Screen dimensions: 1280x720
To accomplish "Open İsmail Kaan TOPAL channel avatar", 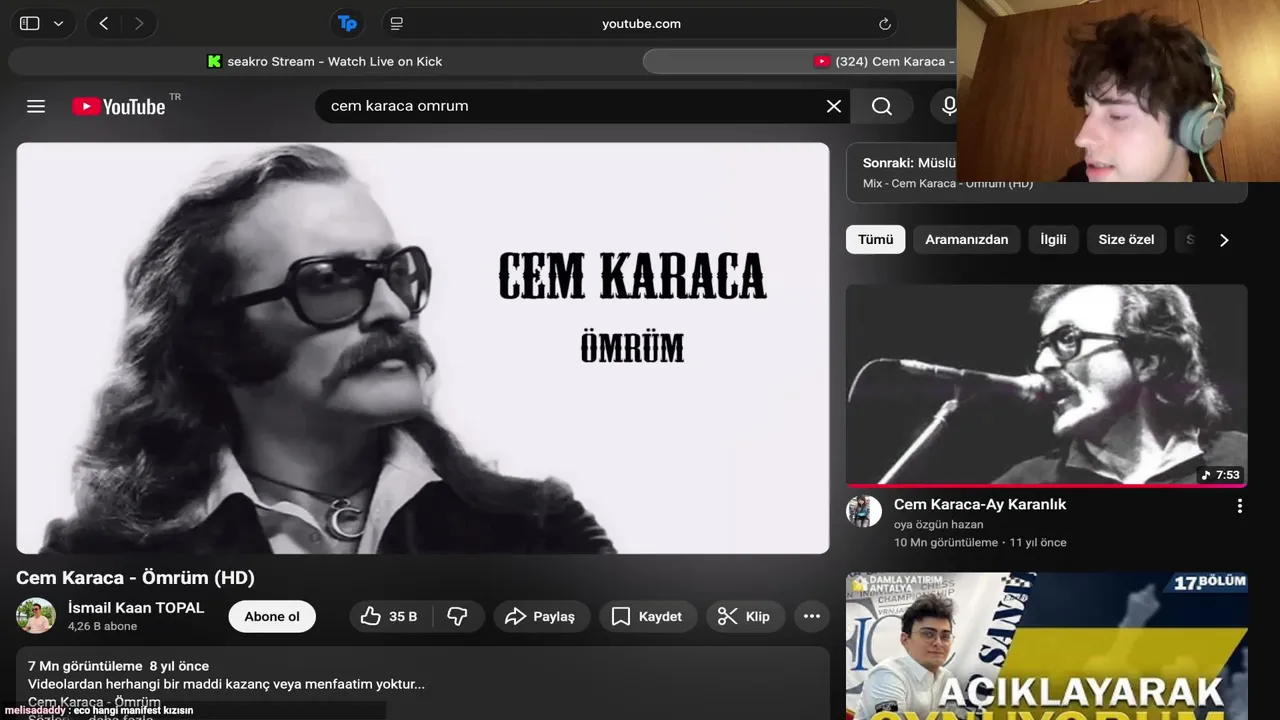I will point(36,616).
